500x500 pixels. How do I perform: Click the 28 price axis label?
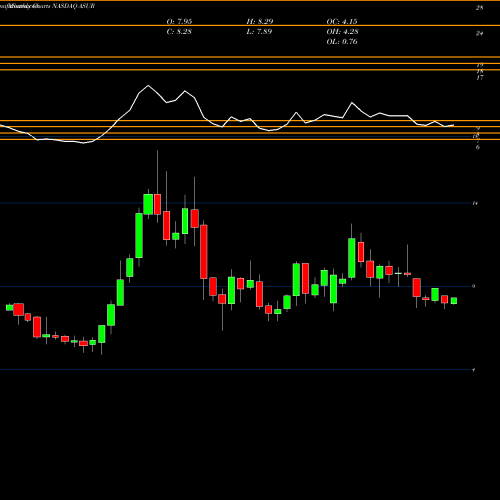coord(479,8)
